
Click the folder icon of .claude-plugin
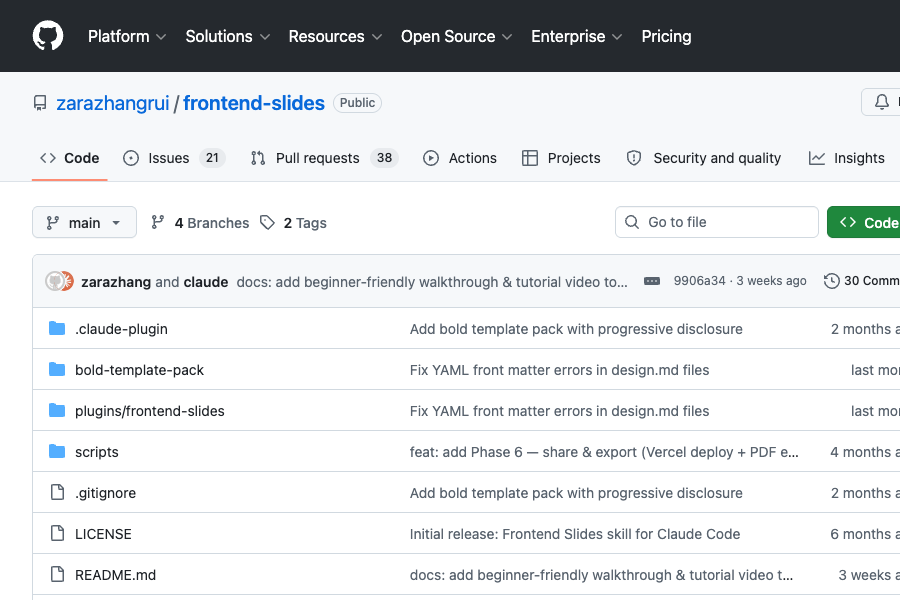tap(57, 328)
